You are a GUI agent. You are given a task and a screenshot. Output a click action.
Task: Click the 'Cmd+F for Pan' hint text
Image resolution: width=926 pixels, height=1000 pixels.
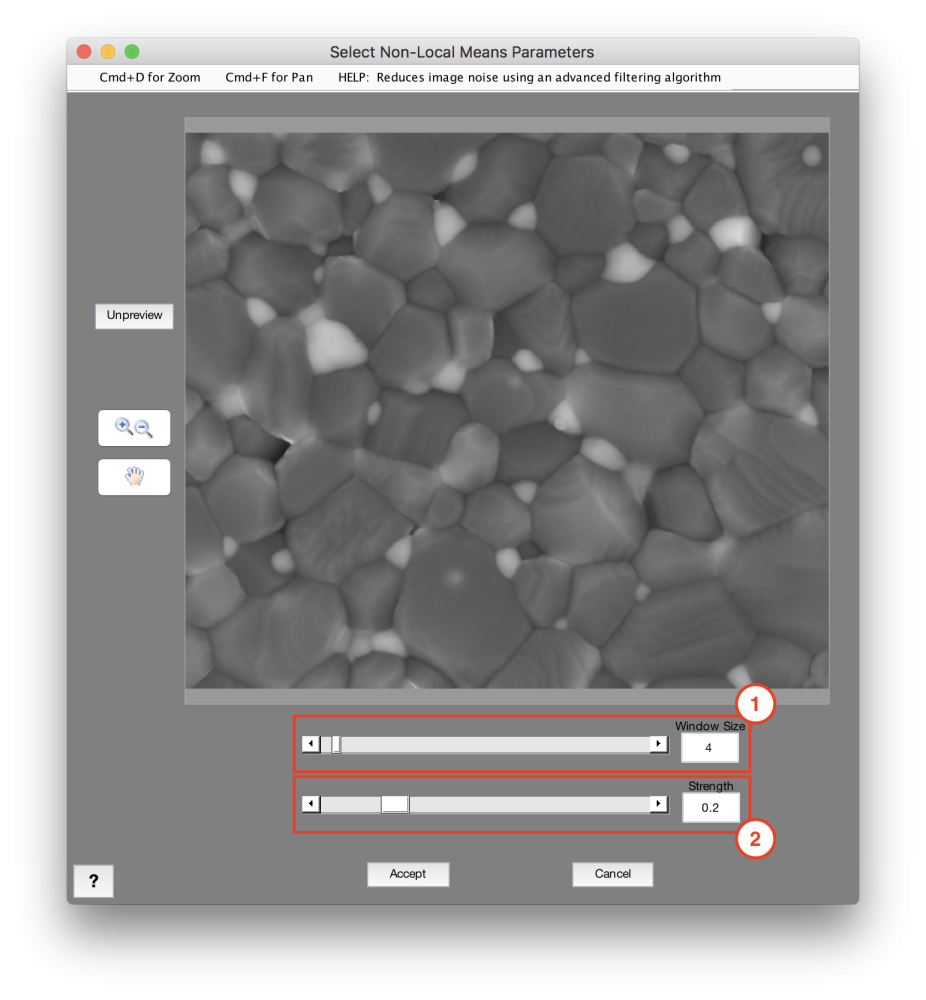coord(269,77)
